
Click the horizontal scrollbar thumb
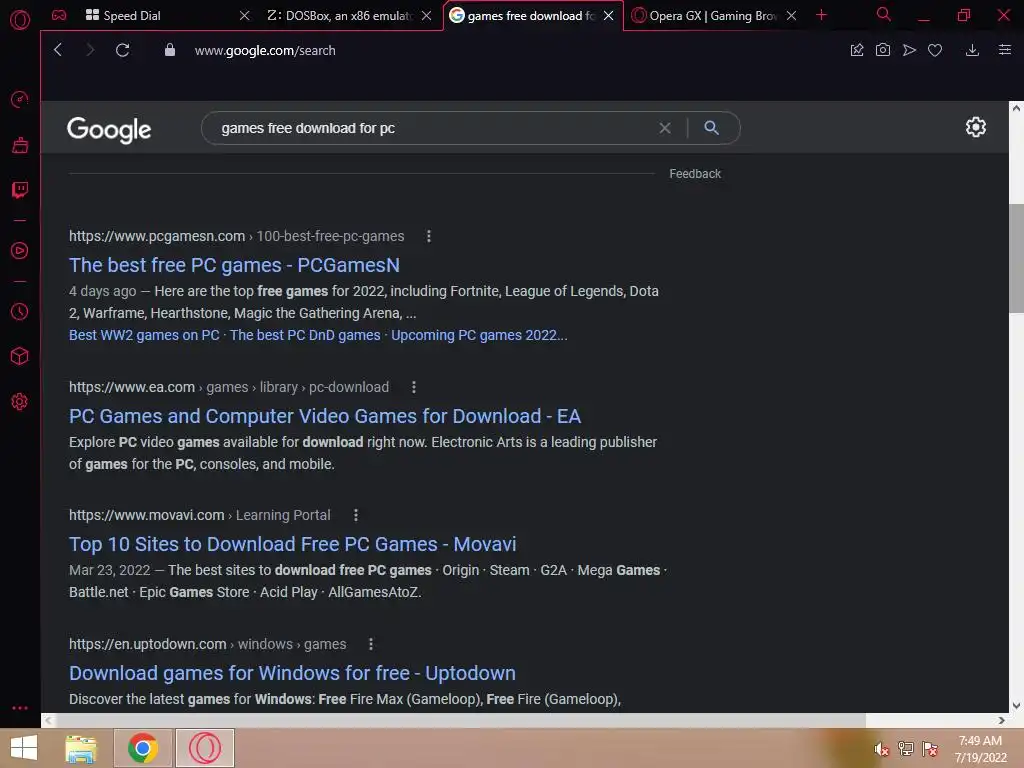pyautogui.click(x=460, y=720)
